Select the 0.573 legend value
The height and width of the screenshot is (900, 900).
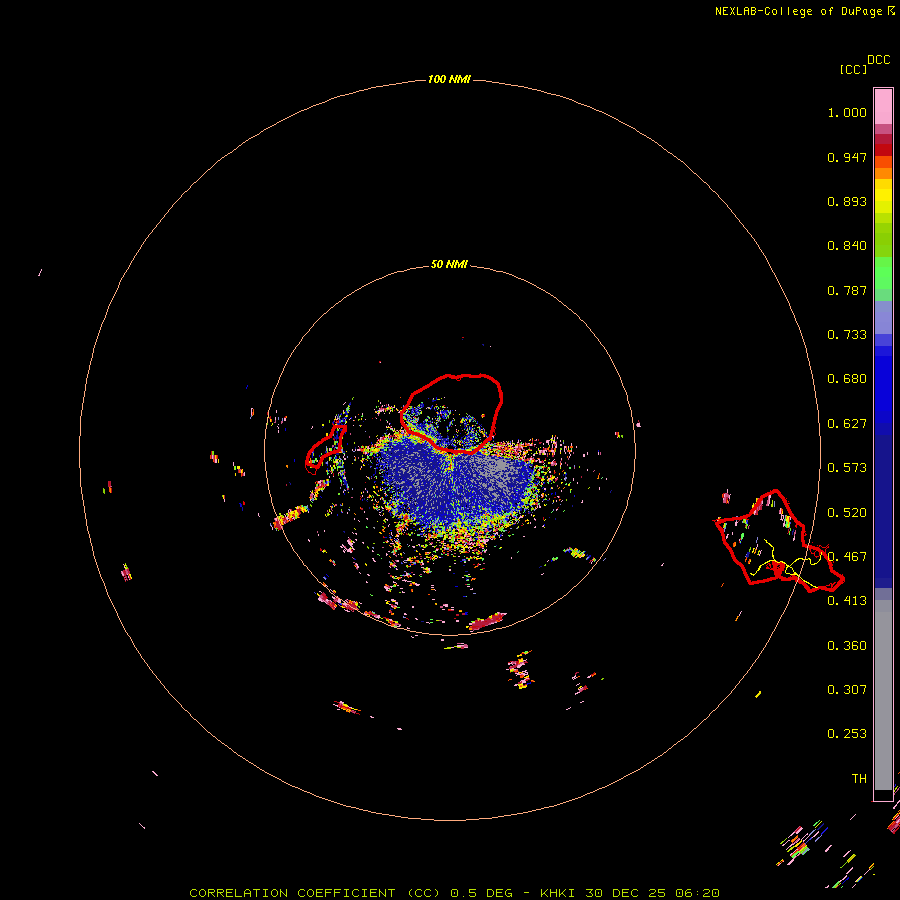click(x=847, y=468)
